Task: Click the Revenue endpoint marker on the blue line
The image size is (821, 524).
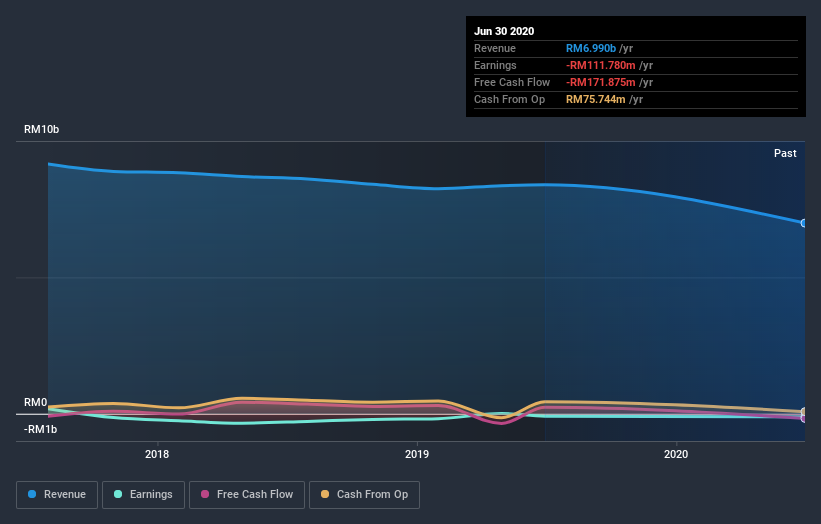Action: (x=803, y=223)
